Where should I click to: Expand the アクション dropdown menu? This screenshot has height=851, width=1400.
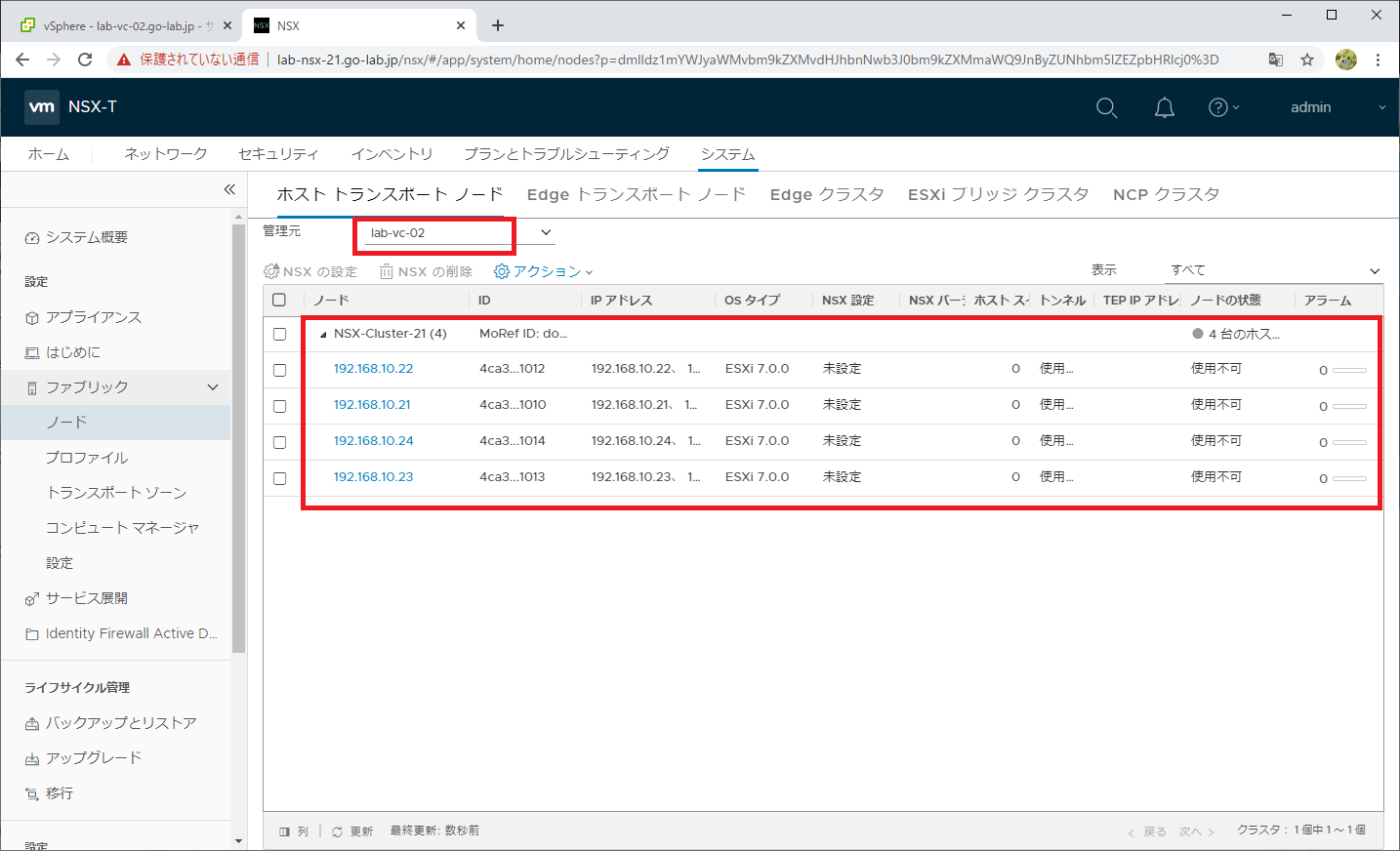544,271
